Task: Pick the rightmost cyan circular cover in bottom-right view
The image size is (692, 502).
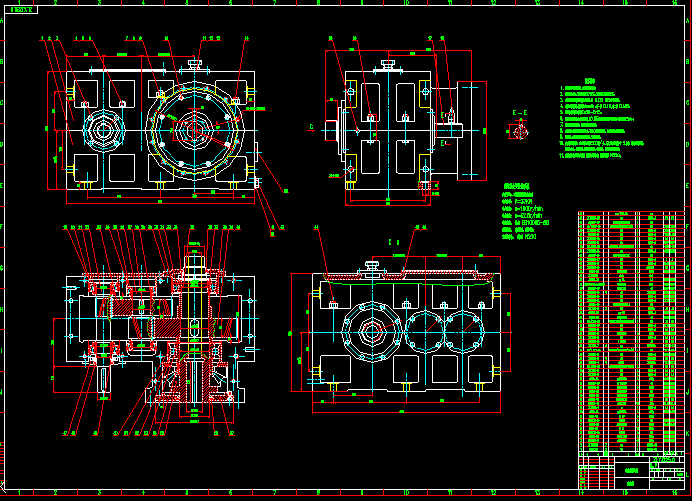Action: point(464,332)
